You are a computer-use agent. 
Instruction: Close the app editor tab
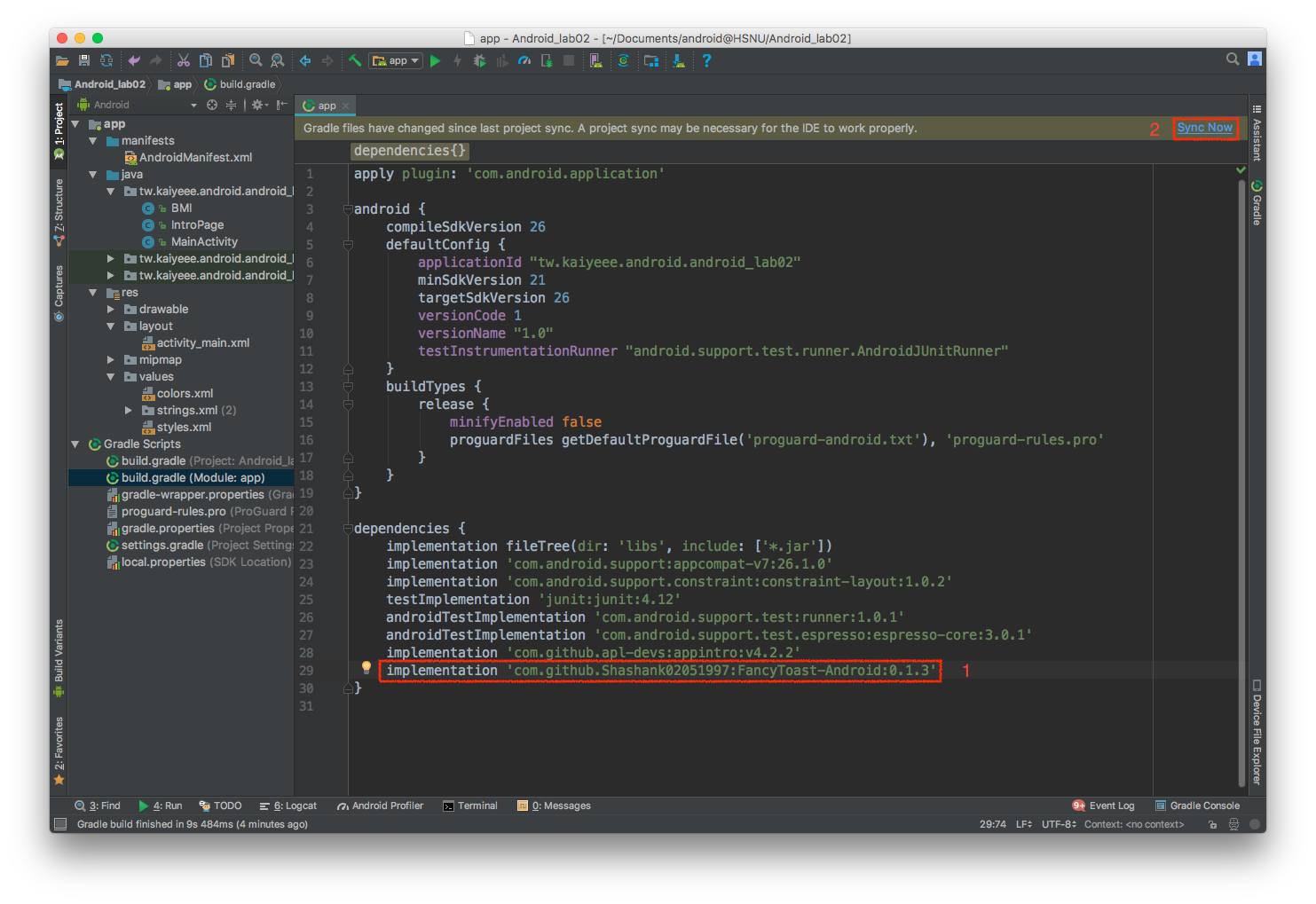pyautogui.click(x=346, y=106)
